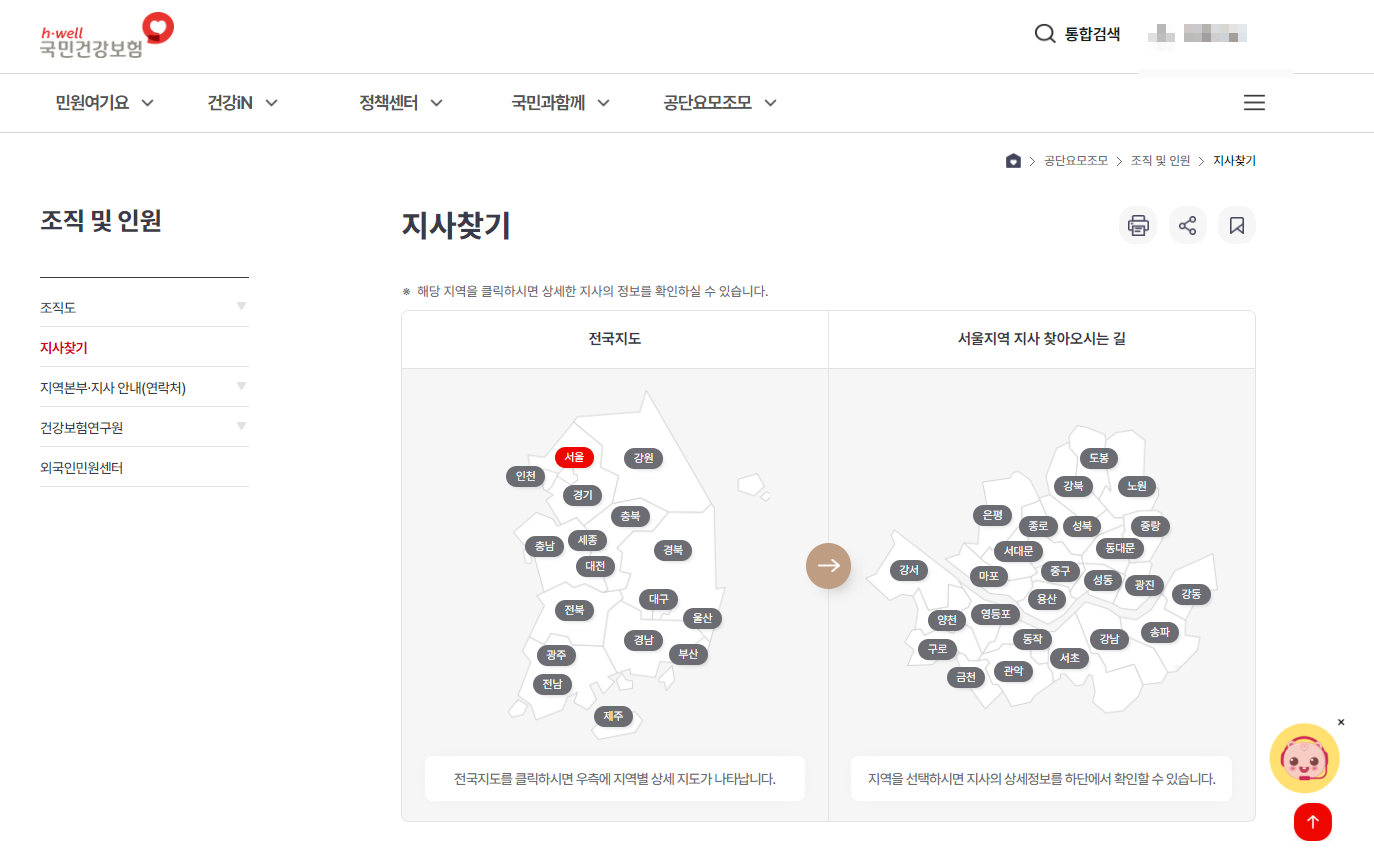The height and width of the screenshot is (848, 1374).
Task: Open 통합검색 search icon
Action: click(1045, 34)
